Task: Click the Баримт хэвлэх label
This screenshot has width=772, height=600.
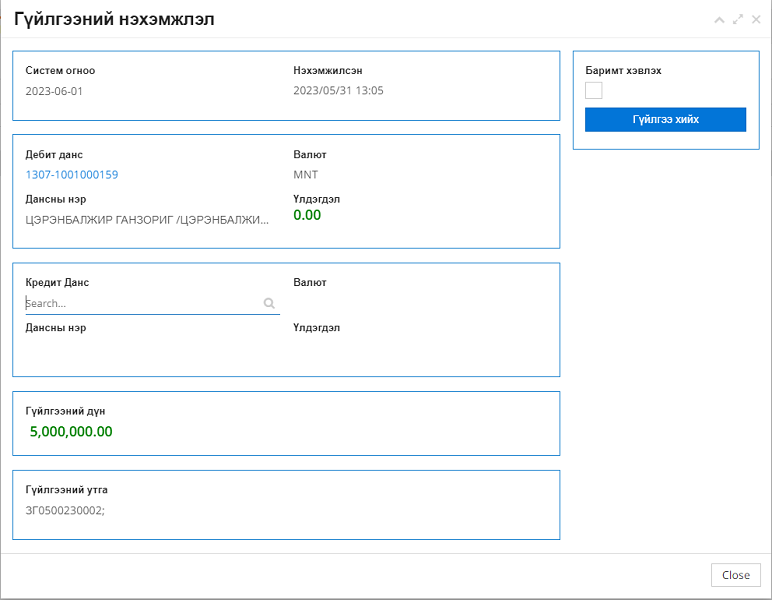Action: [623, 70]
